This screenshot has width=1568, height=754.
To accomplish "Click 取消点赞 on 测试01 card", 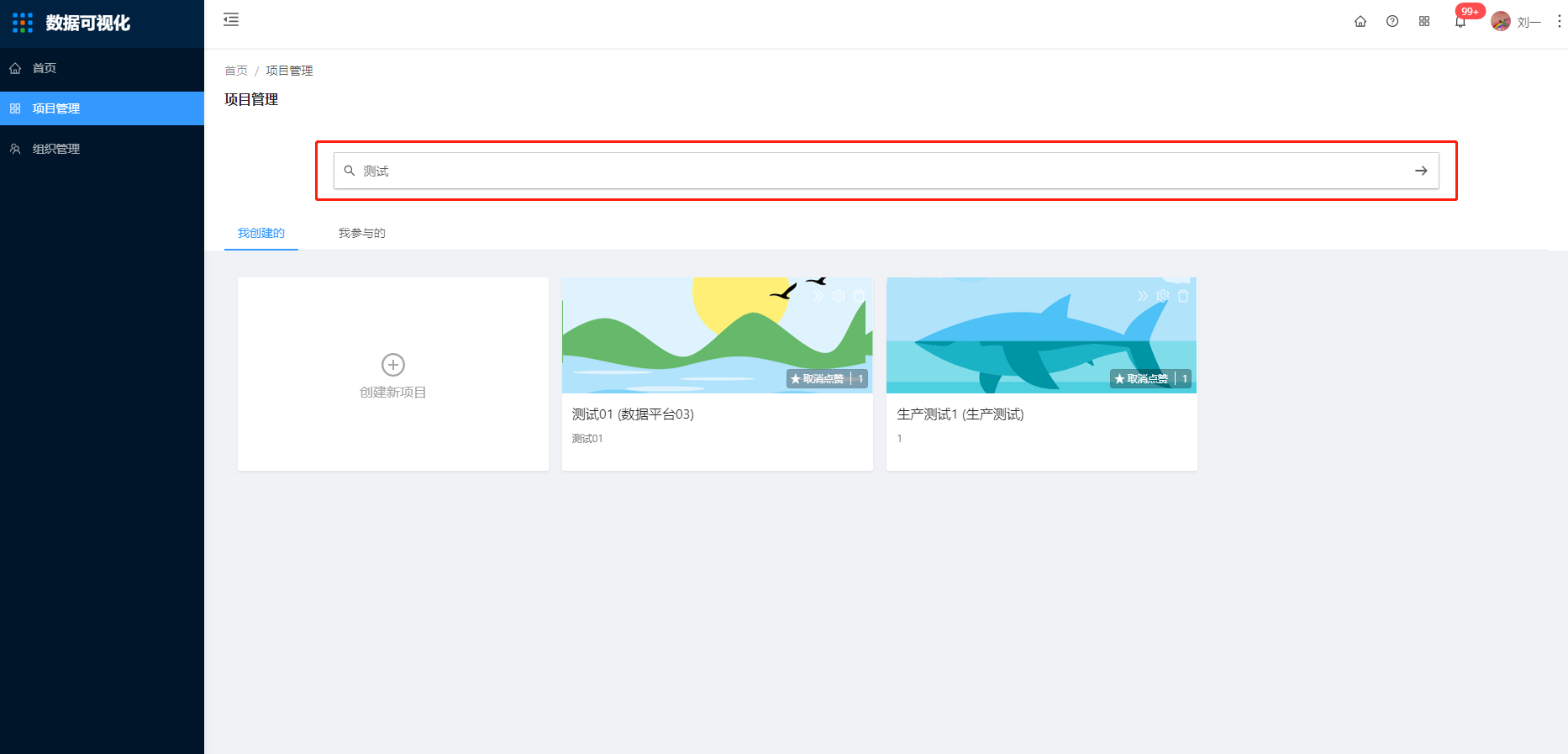I will pyautogui.click(x=817, y=379).
